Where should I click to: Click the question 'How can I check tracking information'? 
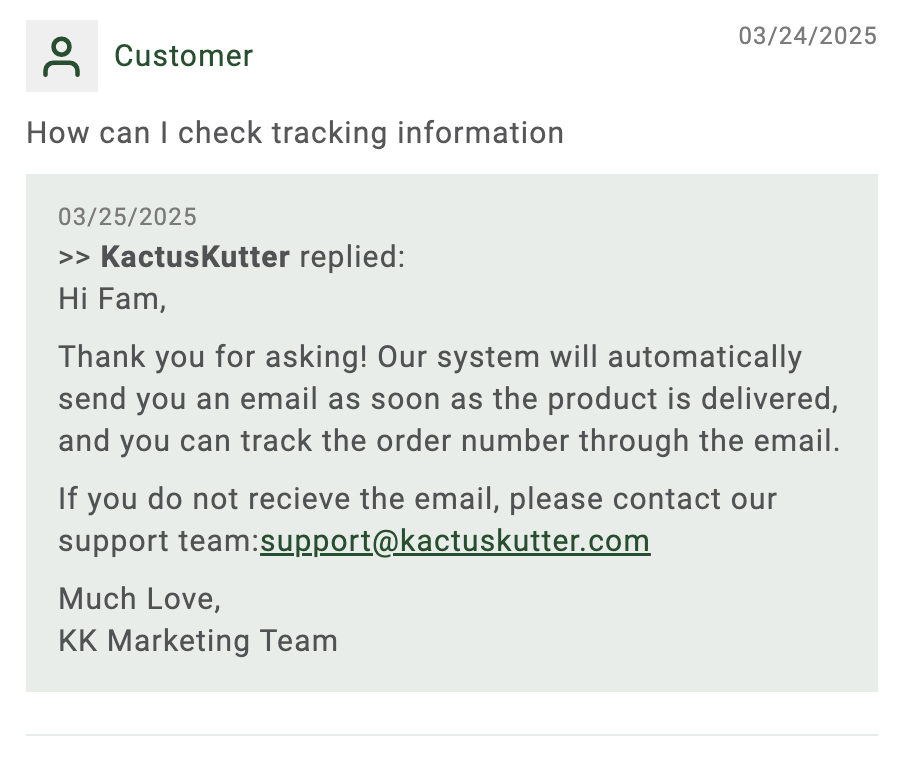click(x=295, y=133)
